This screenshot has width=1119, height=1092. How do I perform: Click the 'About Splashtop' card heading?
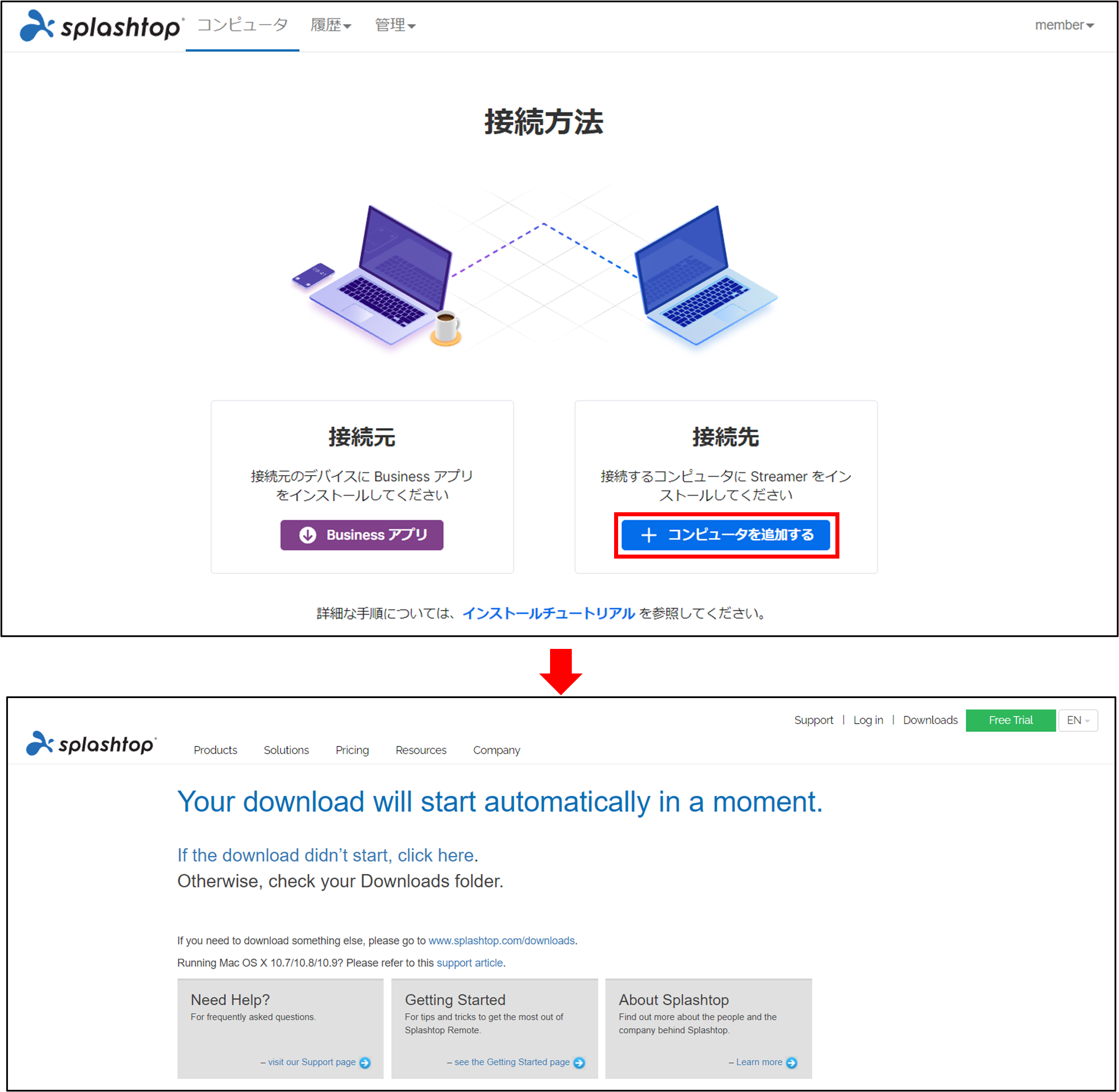pos(674,999)
